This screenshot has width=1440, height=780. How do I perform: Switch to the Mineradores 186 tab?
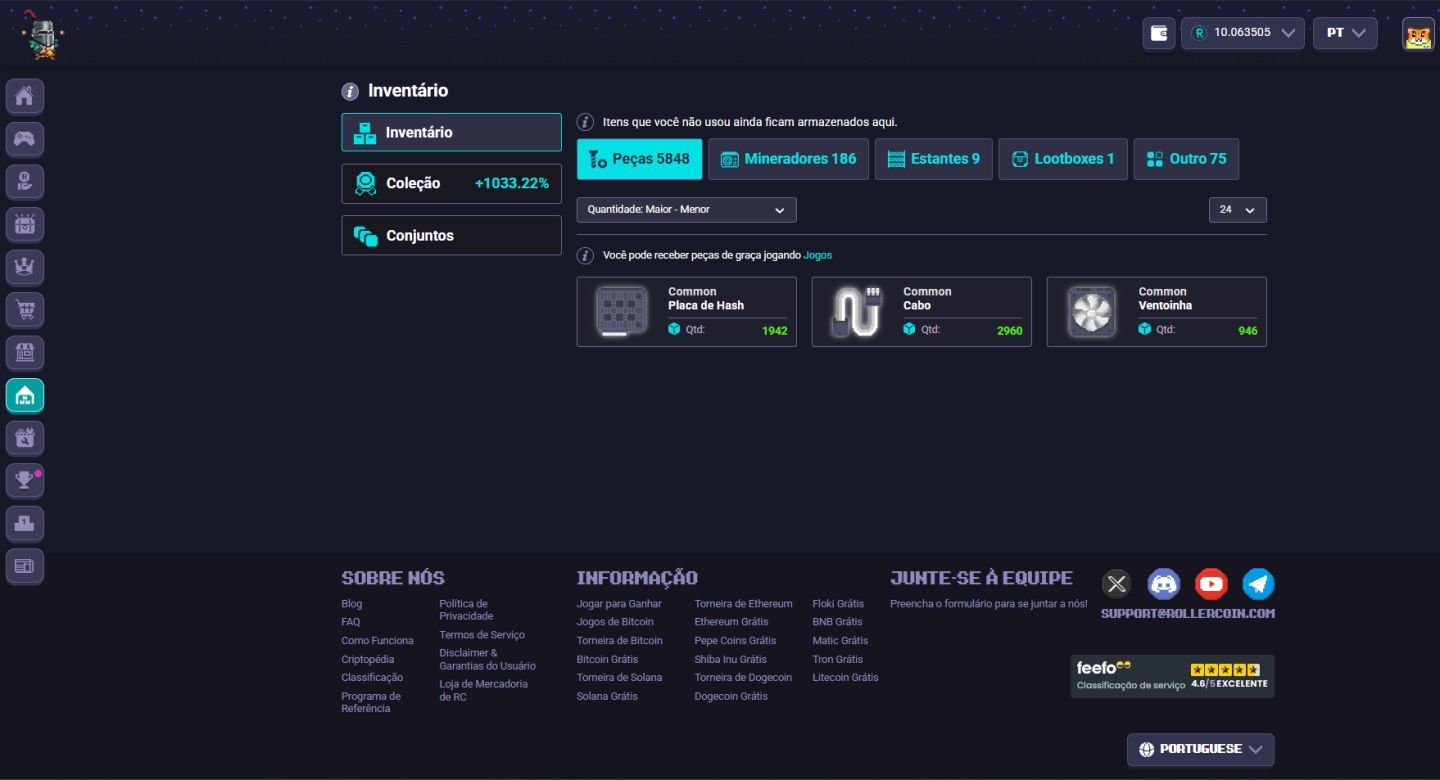point(789,159)
